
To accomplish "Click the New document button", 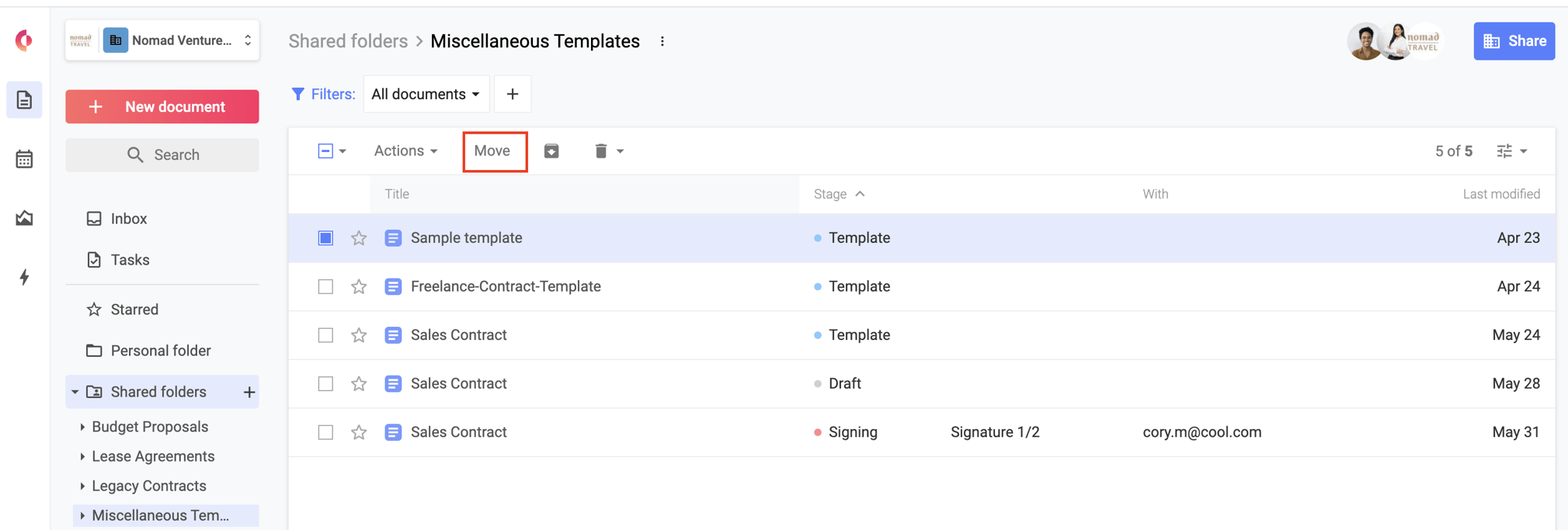I will pos(162,106).
